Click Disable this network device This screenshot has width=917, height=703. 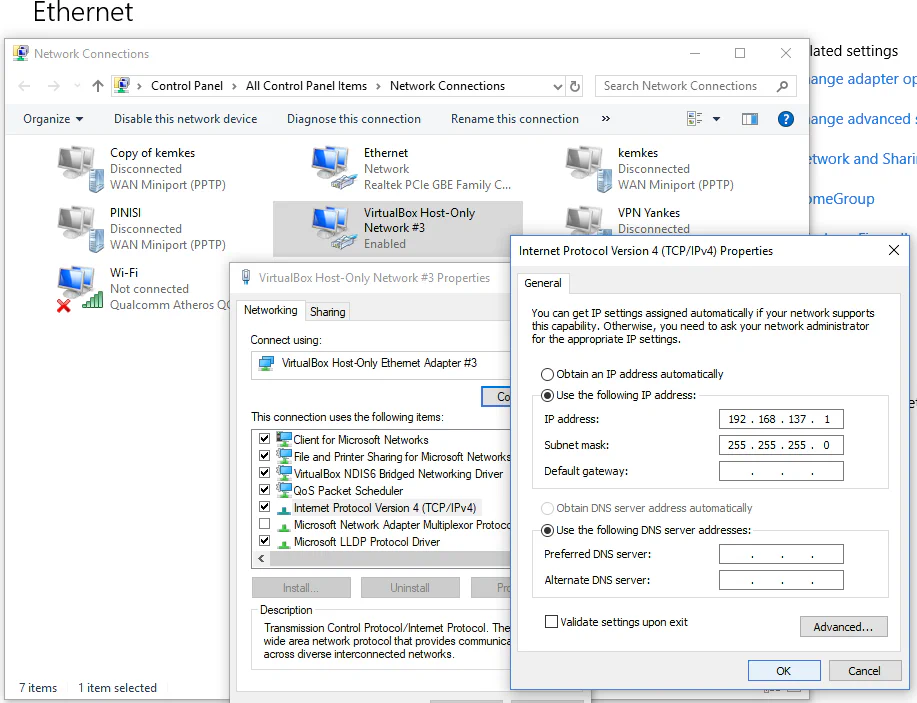pos(185,119)
